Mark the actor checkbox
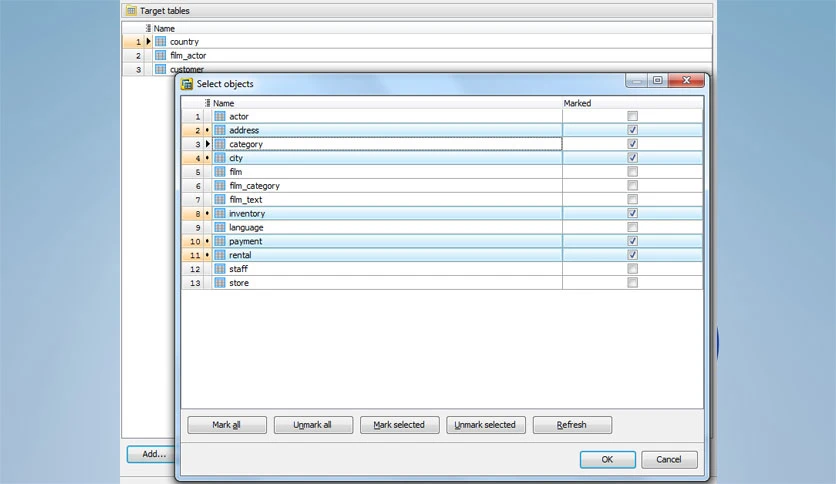This screenshot has height=484, width=836. [632, 116]
